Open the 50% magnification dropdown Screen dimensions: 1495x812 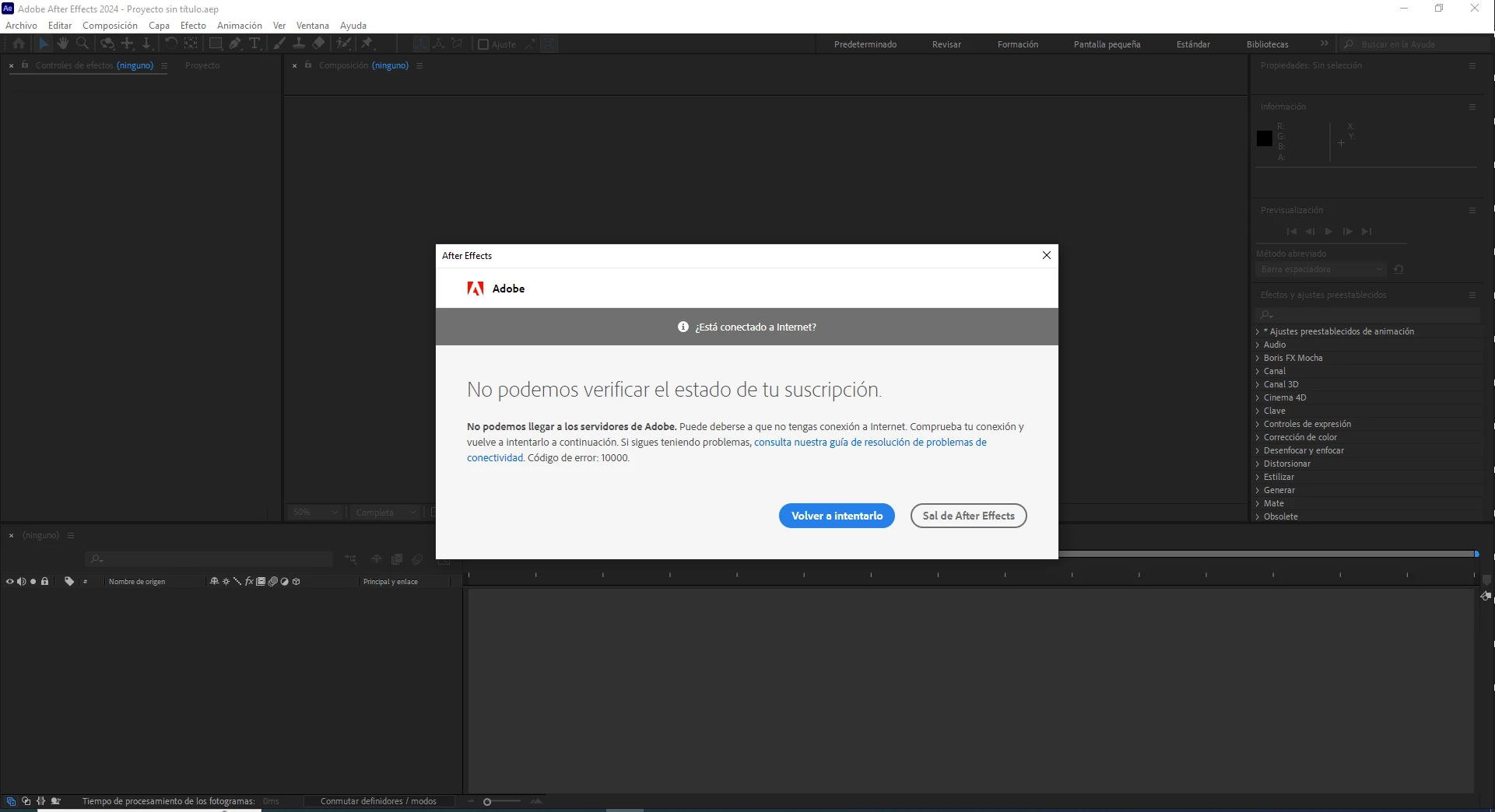315,512
